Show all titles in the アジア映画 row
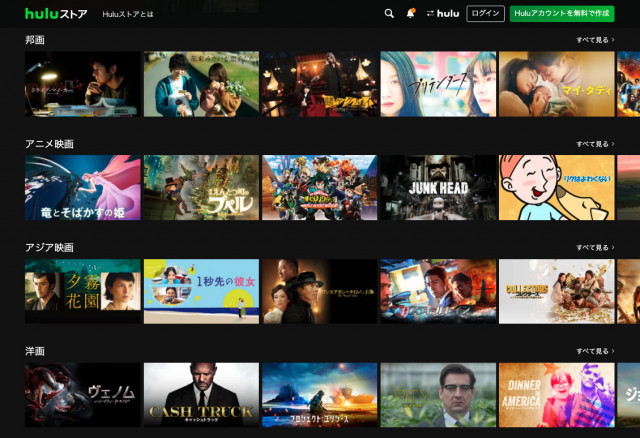 pos(595,248)
